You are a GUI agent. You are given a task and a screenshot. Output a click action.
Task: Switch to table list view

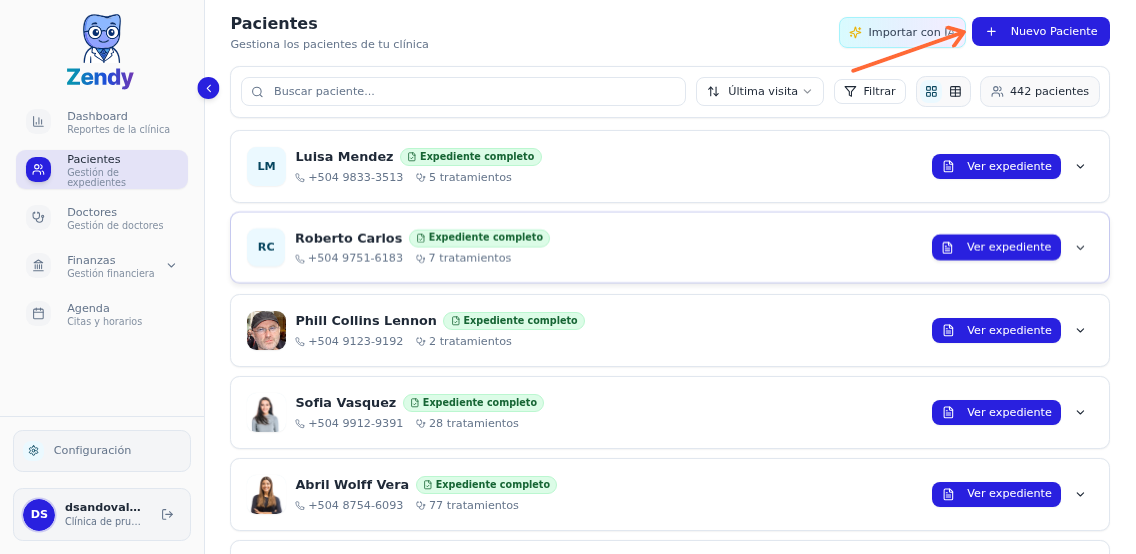(x=955, y=92)
